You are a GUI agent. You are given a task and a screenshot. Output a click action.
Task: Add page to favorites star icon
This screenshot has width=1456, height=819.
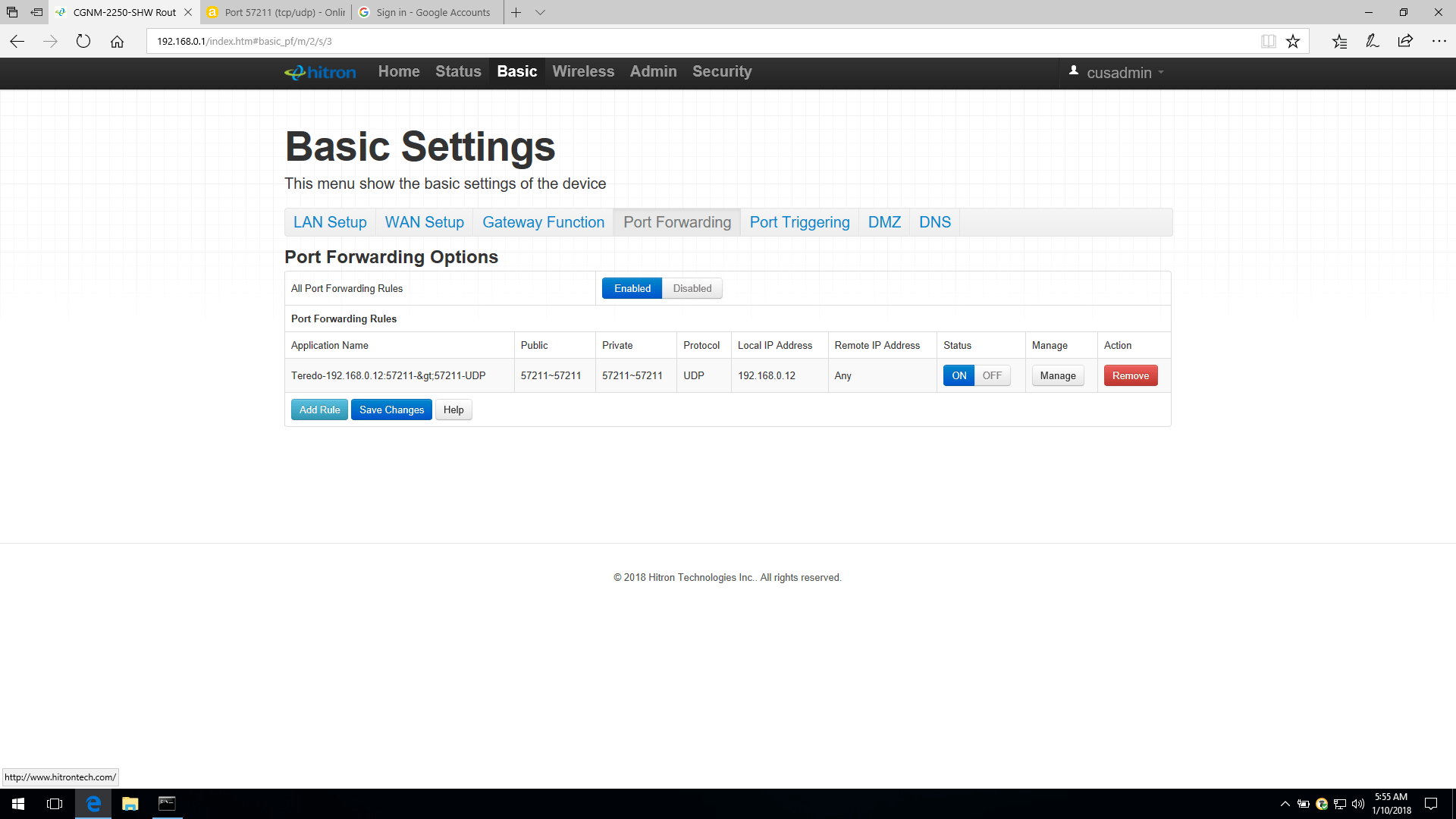[x=1293, y=42]
